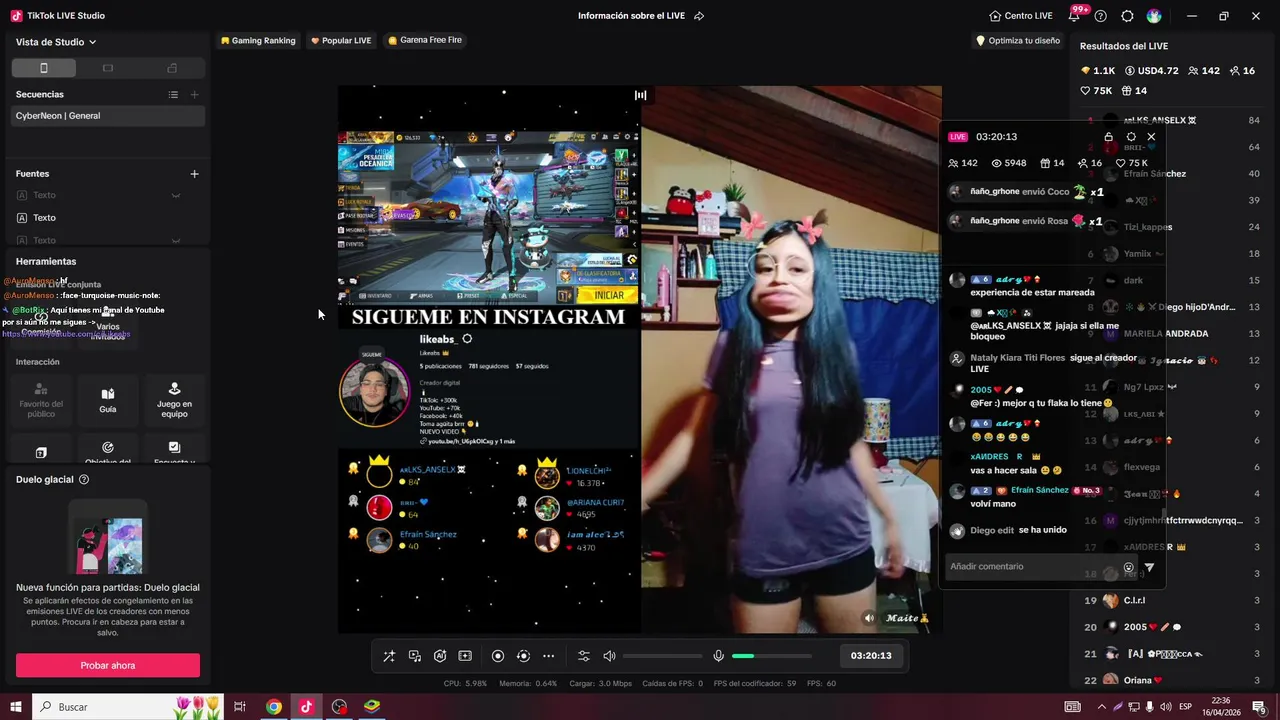Screen dimensions: 1280x720
Task: Select the landscape layout option
Action: point(108,68)
